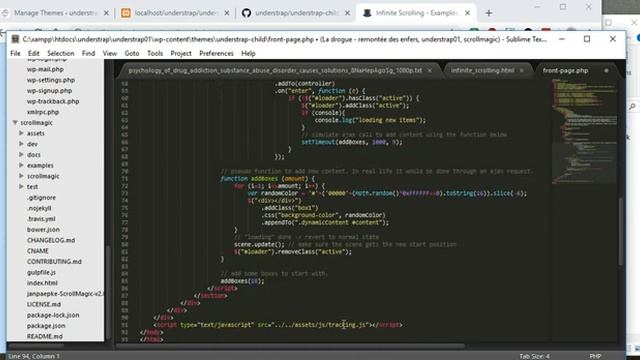Image resolution: width=640 pixels, height=360 pixels.
Task: Open wp-settings.php in sidebar
Action: coord(51,80)
